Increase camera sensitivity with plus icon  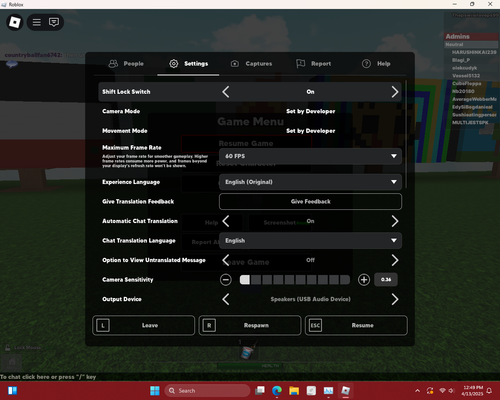(x=364, y=280)
